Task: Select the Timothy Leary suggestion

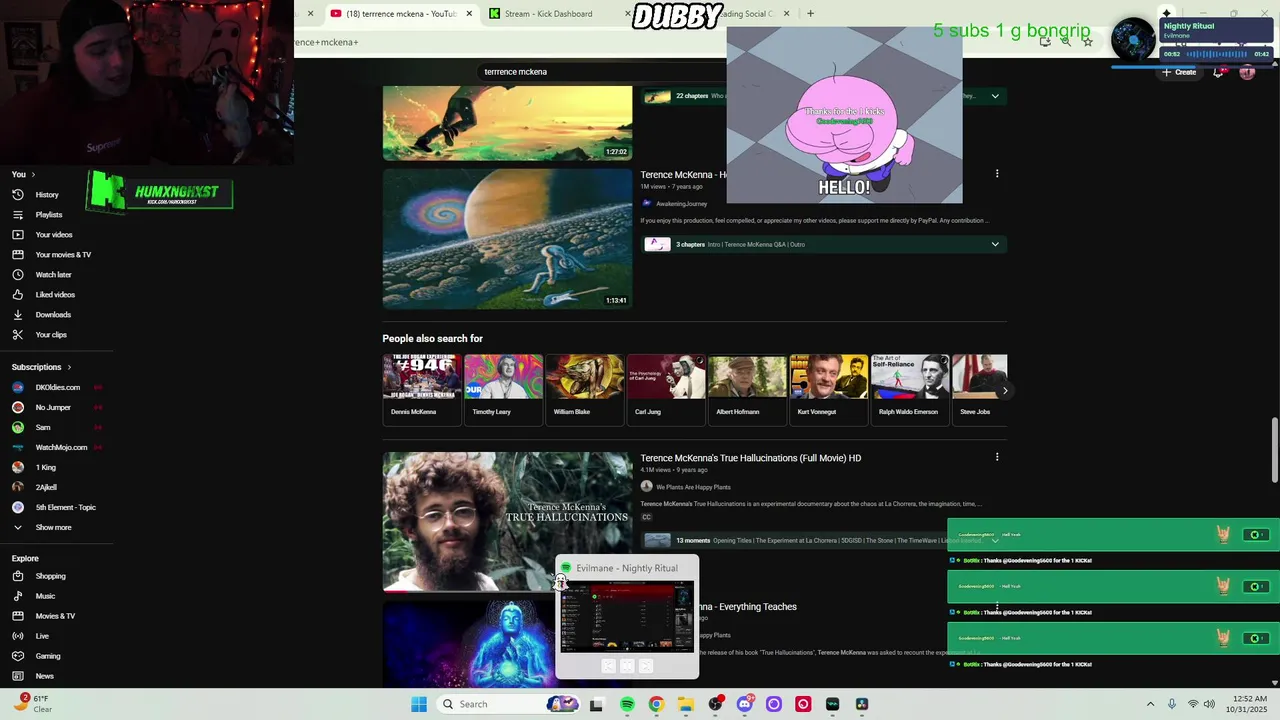Action: tap(503, 390)
